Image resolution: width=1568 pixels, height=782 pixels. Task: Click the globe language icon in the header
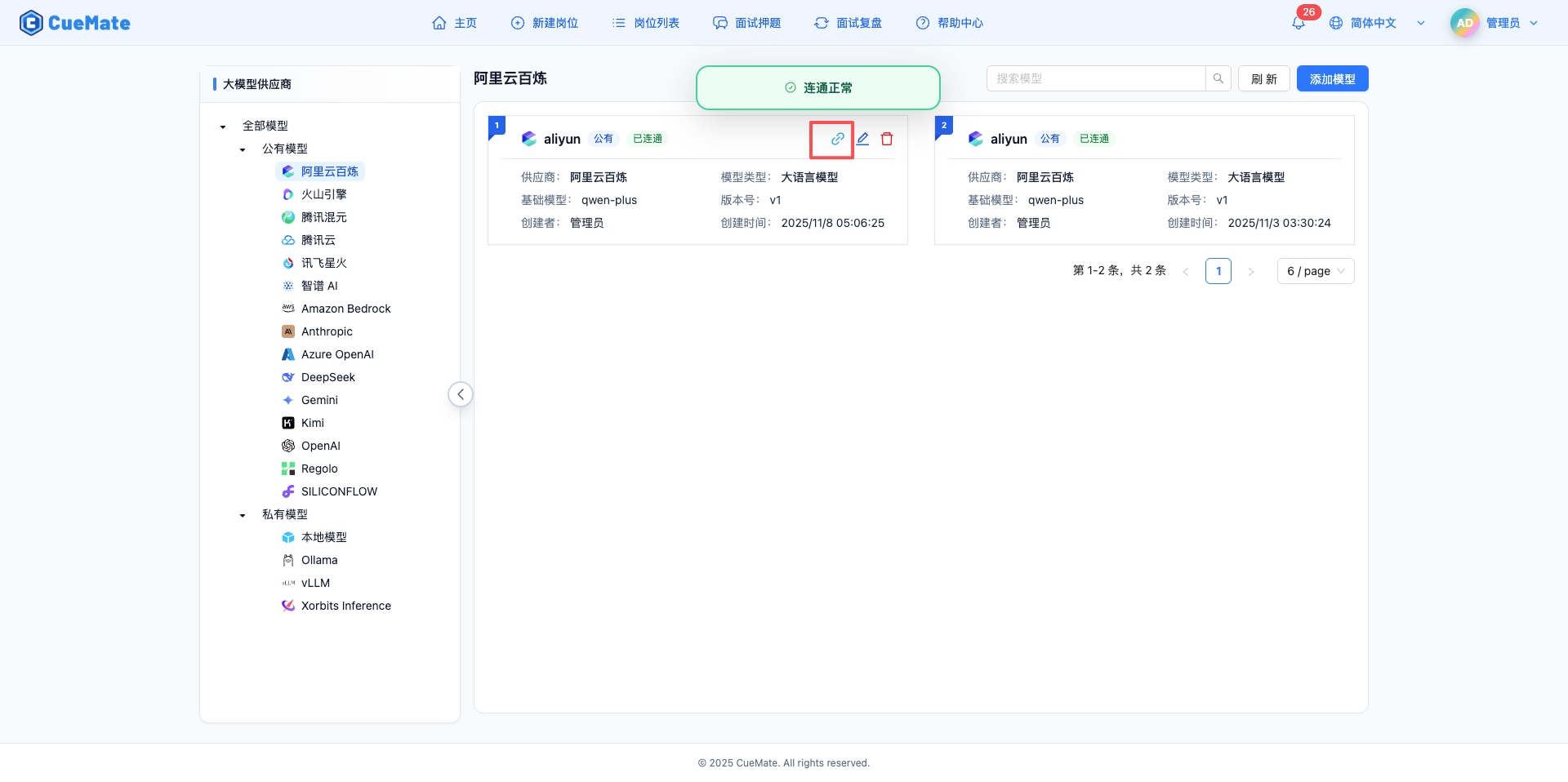pyautogui.click(x=1337, y=23)
